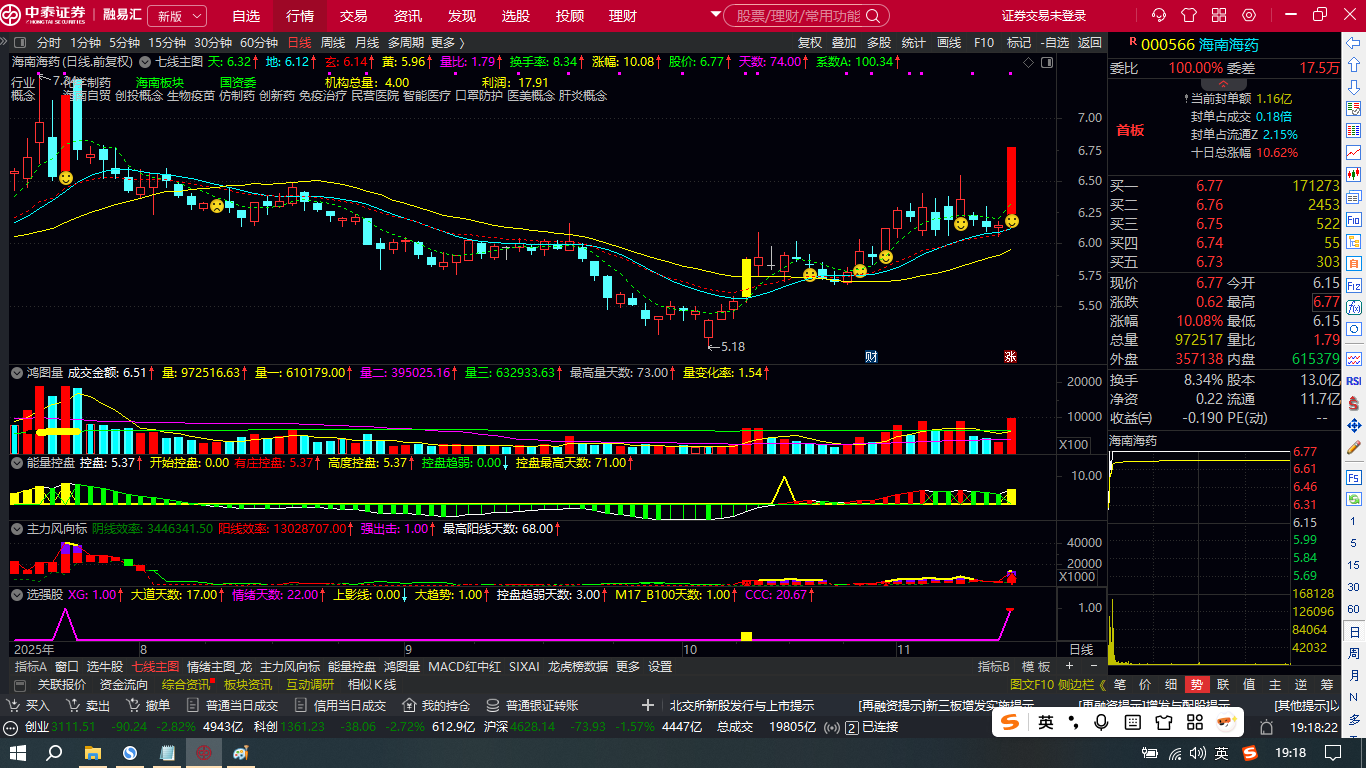Click the collapse arrow at chart top-left
1366x768 pixels.
pyautogui.click(x=4, y=43)
